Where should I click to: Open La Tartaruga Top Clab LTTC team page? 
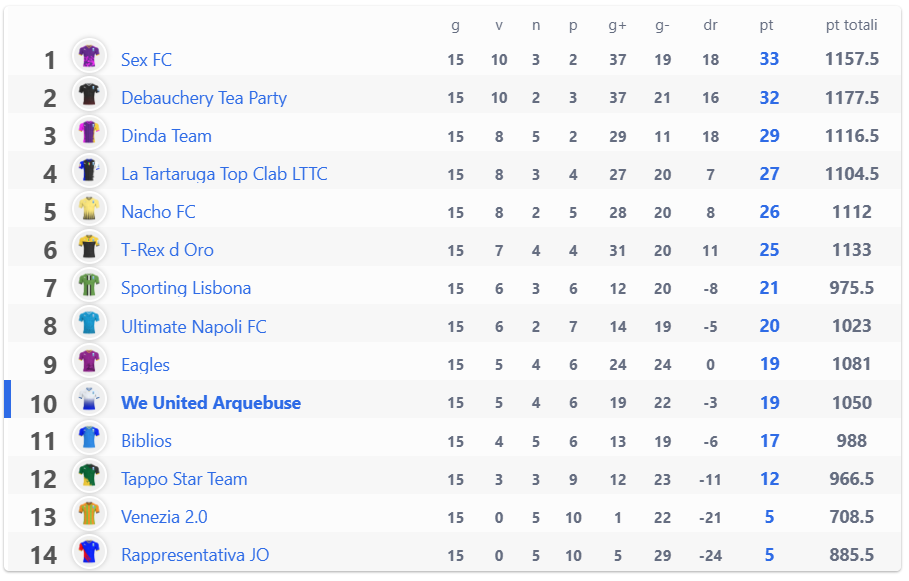pos(224,174)
